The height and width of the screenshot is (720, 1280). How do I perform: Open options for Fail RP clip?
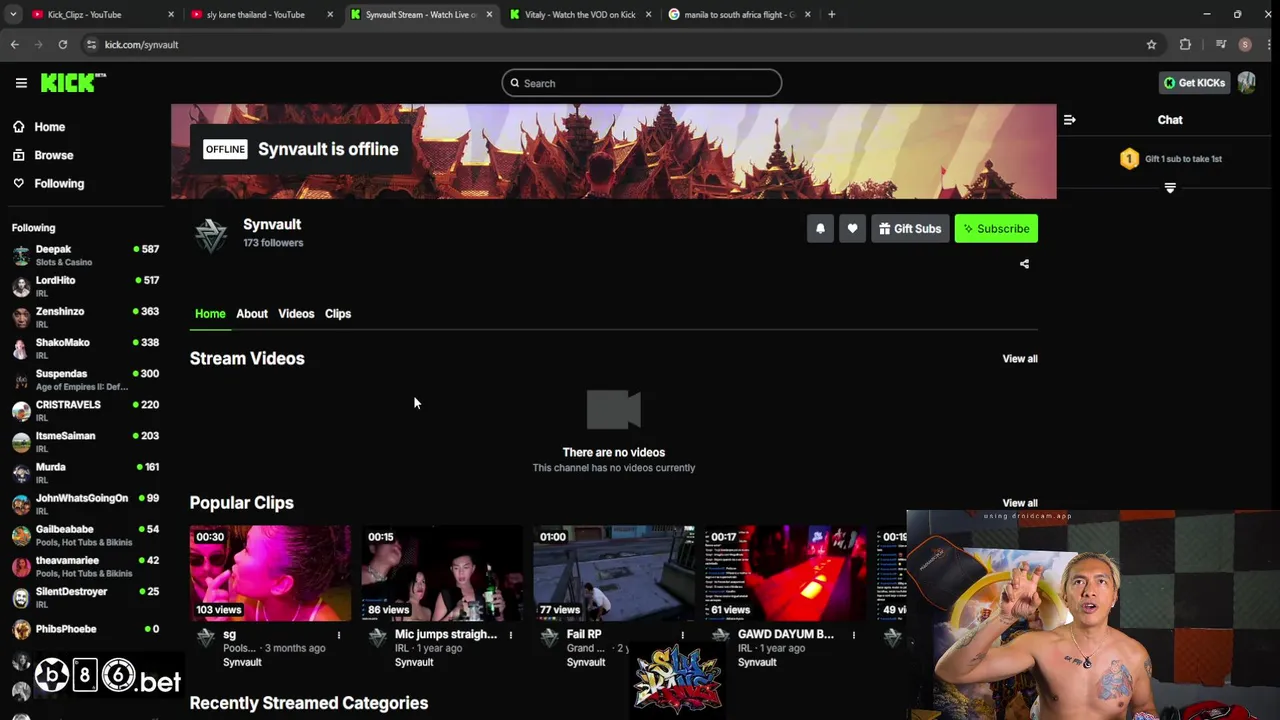tap(682, 635)
